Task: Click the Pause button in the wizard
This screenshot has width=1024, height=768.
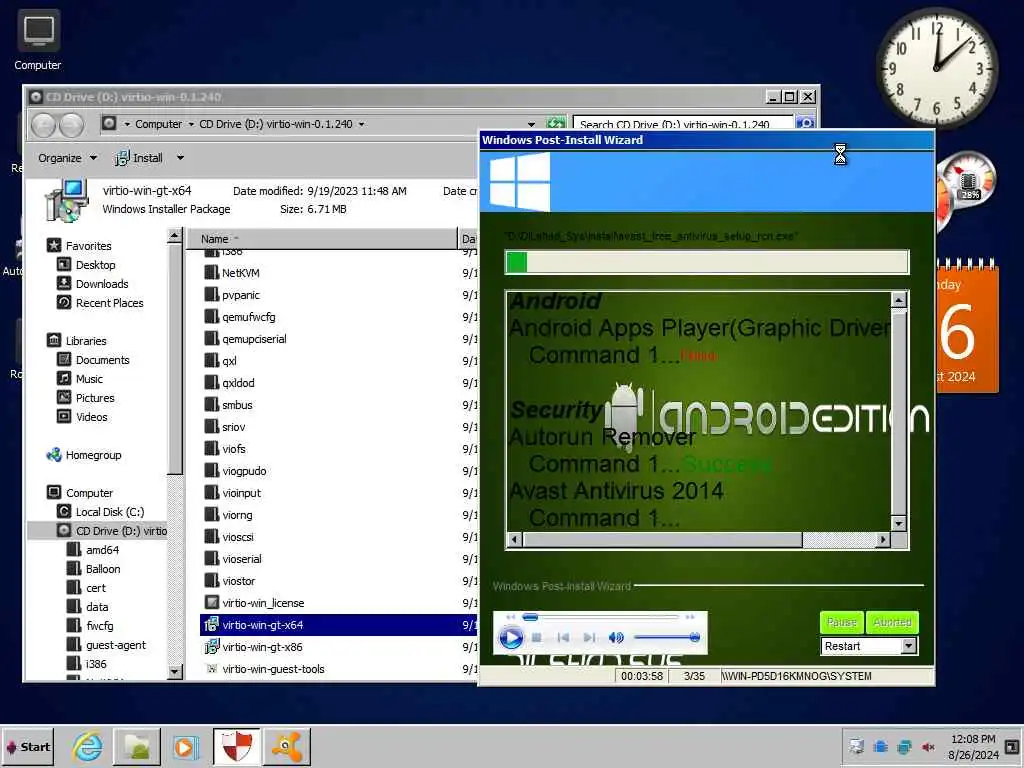Action: (842, 622)
